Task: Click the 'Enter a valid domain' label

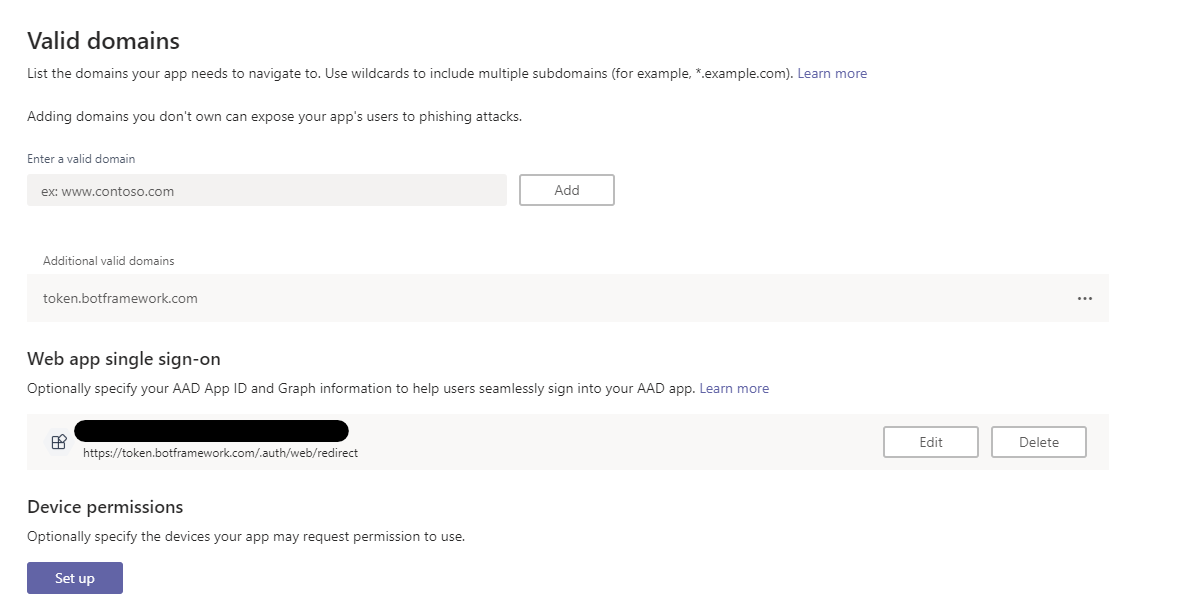Action: (81, 158)
